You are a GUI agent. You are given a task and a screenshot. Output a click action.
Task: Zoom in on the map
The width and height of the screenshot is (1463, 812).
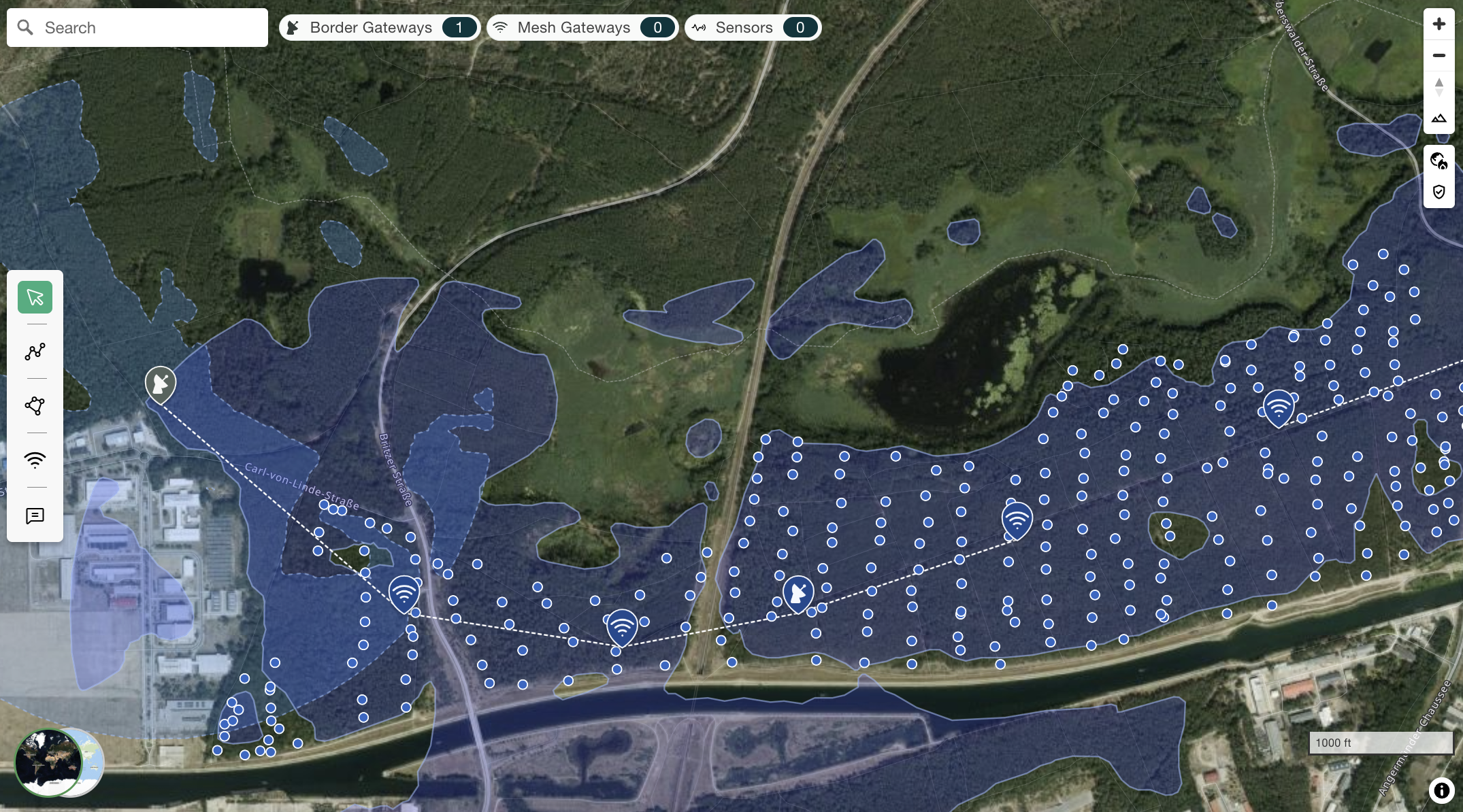tap(1439, 24)
